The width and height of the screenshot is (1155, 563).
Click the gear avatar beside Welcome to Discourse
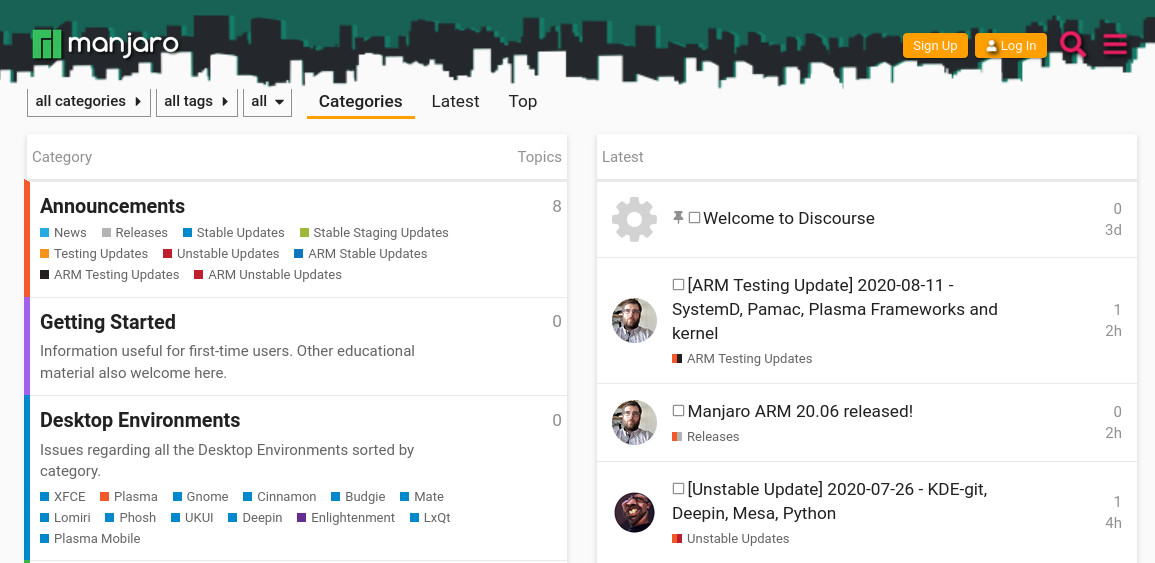pyautogui.click(x=634, y=219)
